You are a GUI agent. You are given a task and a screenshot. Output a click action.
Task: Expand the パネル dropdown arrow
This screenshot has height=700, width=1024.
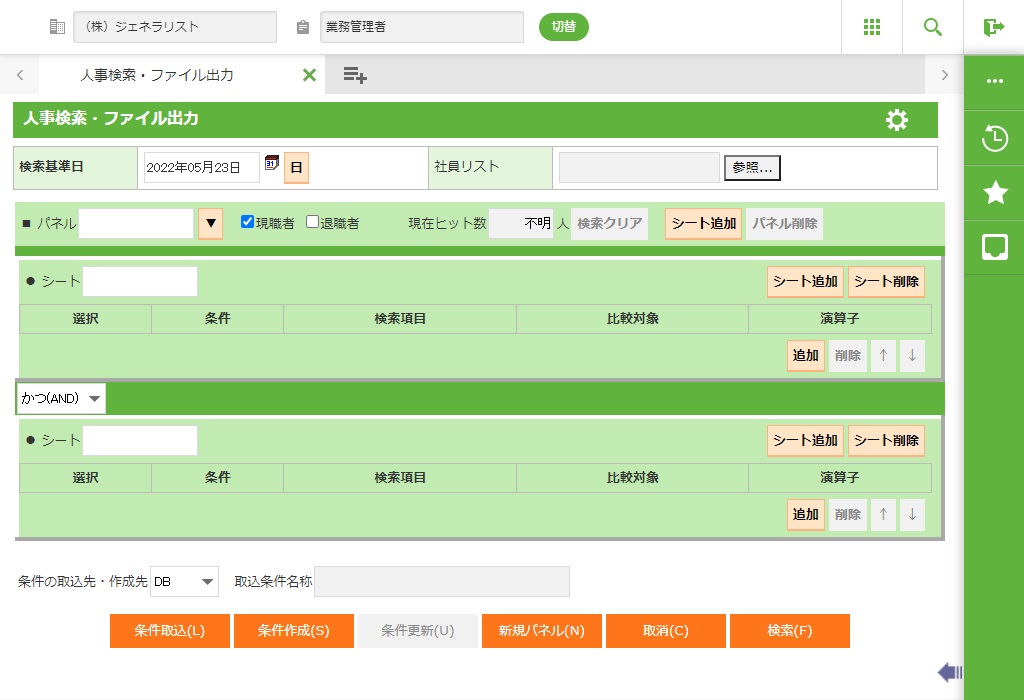[x=210, y=224]
